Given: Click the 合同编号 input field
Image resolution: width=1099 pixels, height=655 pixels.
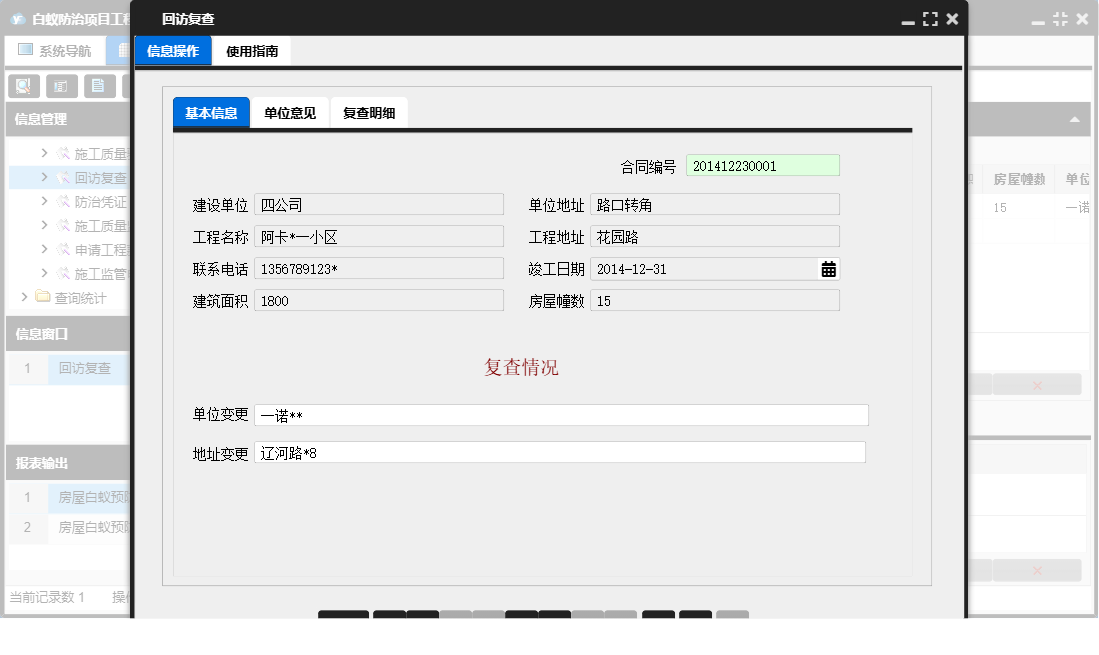Looking at the screenshot, I should click(763, 164).
